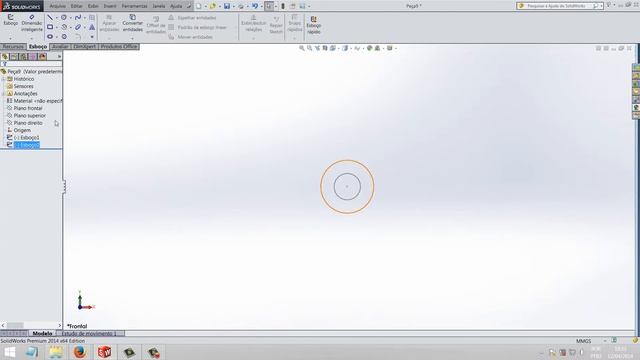640x360 pixels.
Task: Open FeatureManager design tree tab icon
Action: click(x=5, y=57)
